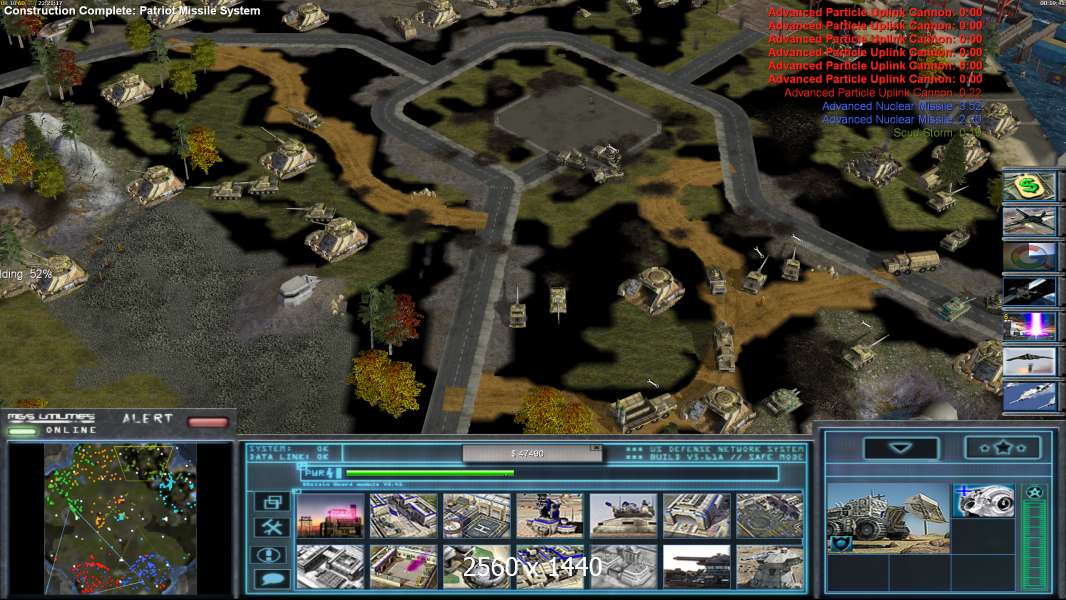Click the Advanced Particle Uplink Cannon 0:22 timer

(x=883, y=92)
